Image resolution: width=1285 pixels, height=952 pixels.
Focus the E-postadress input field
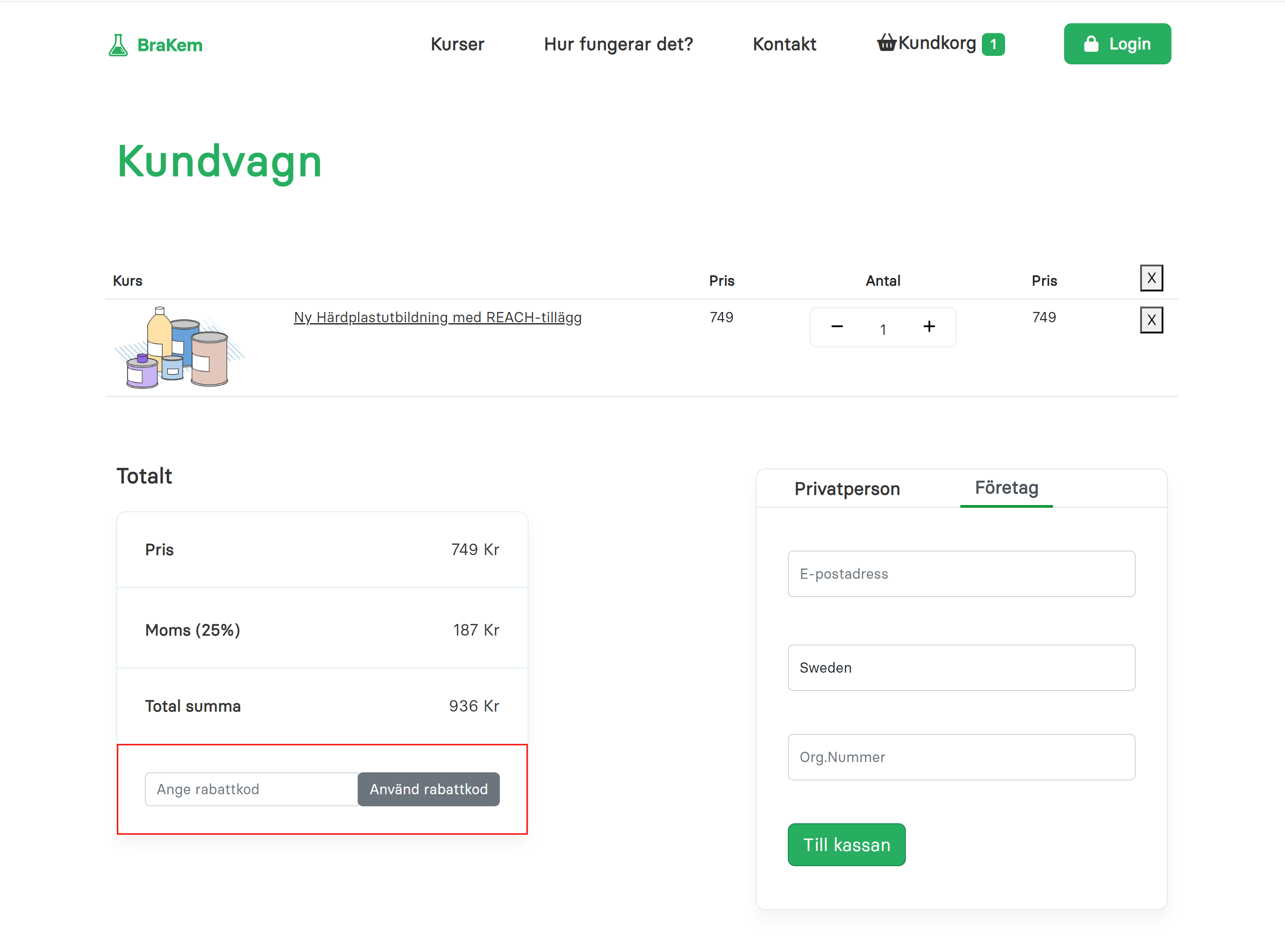click(x=960, y=574)
